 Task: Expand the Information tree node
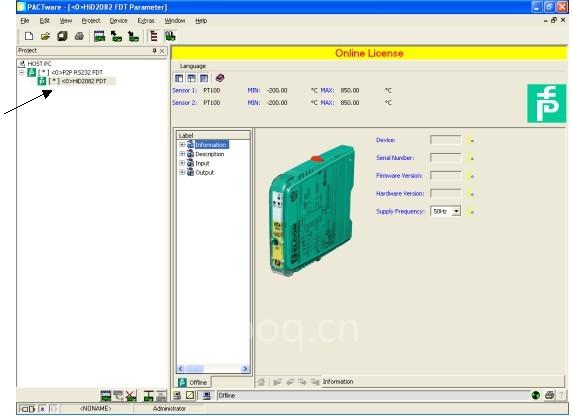tap(182, 145)
